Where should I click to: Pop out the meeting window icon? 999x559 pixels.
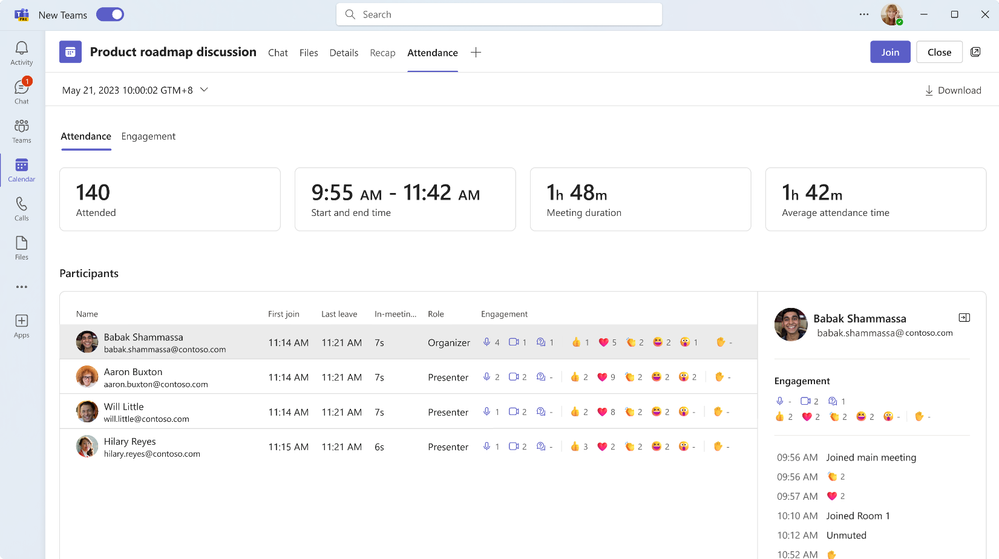click(x=975, y=52)
